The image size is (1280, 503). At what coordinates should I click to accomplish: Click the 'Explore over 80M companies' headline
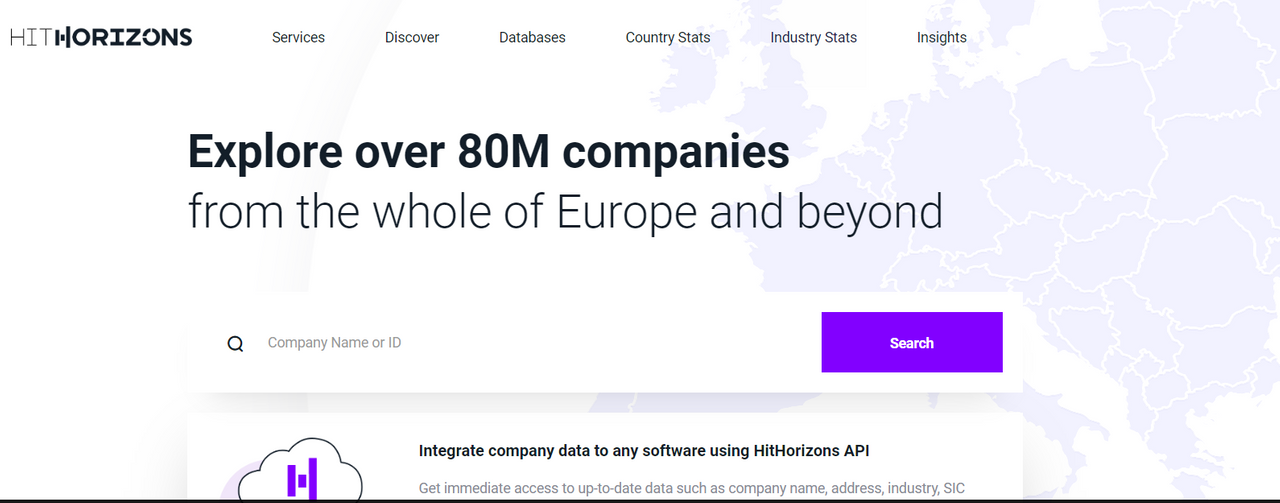[489, 152]
